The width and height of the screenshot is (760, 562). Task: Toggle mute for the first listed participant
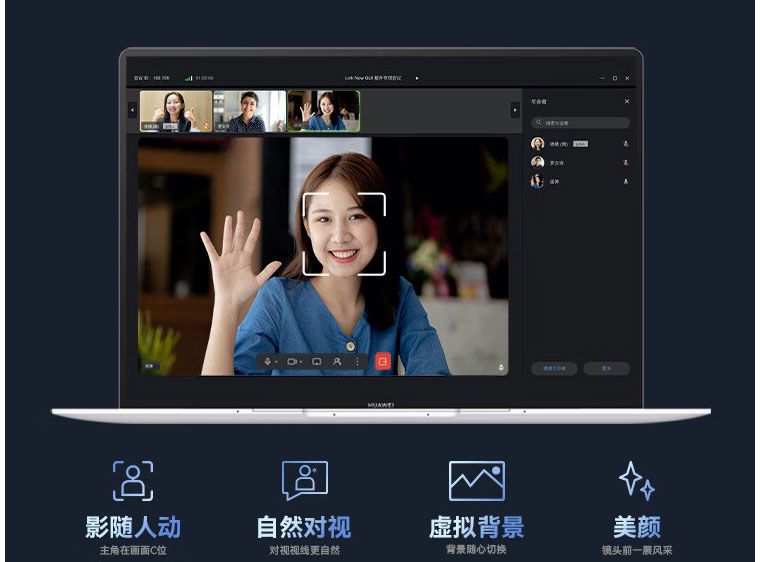click(x=626, y=144)
